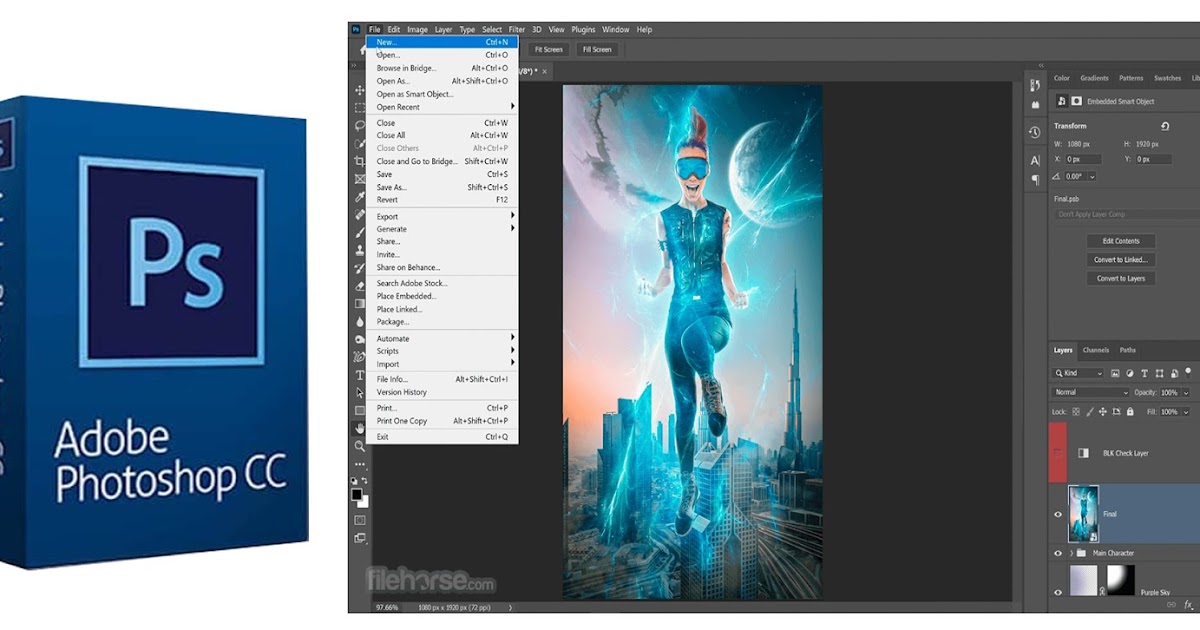This screenshot has width=1200, height=630.
Task: Click the Convert to Layers button
Action: coord(1121,278)
